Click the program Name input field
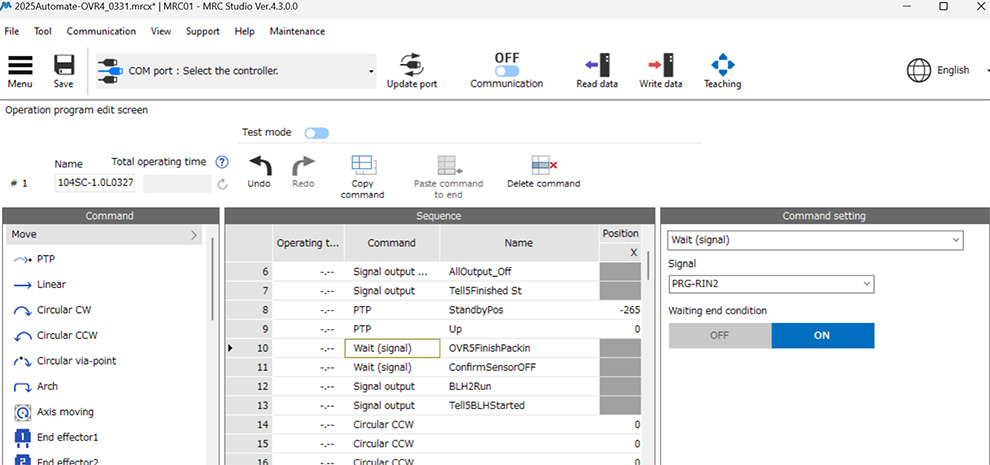The height and width of the screenshot is (465, 990). coord(95,184)
